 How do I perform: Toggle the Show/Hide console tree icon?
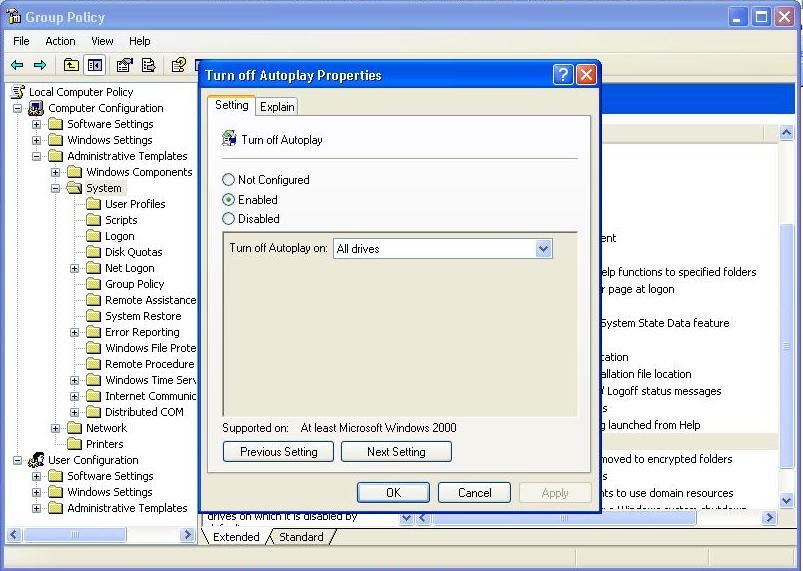point(95,65)
